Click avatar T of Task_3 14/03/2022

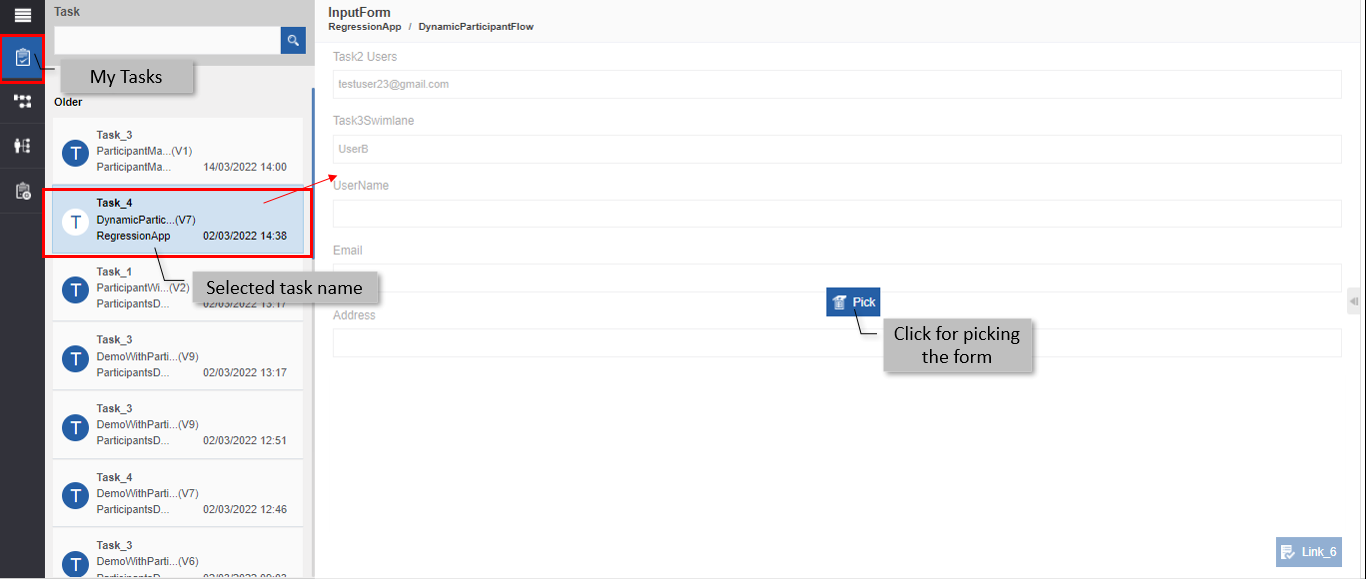[75, 153]
